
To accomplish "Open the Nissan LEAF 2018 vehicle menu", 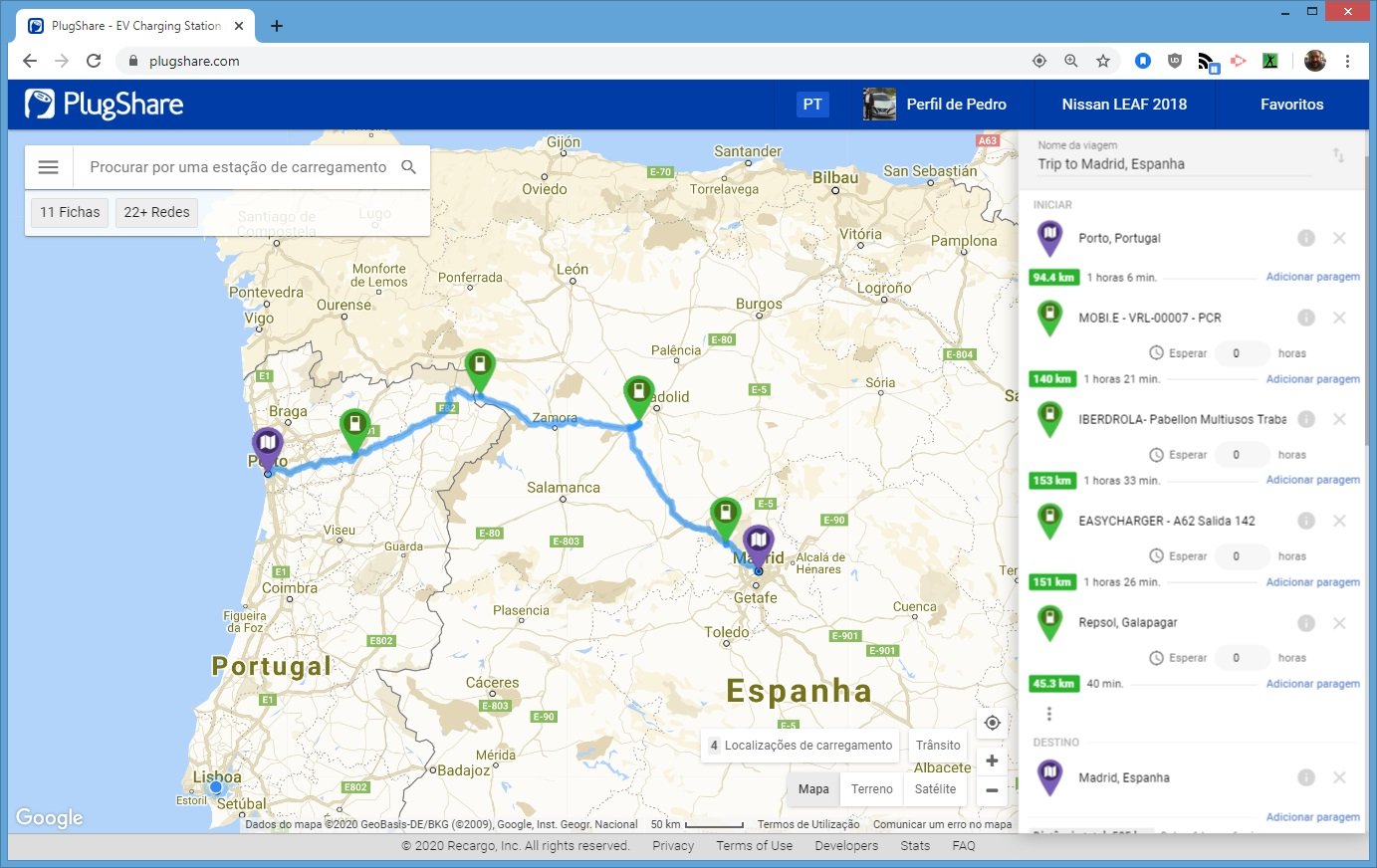I will (1124, 105).
